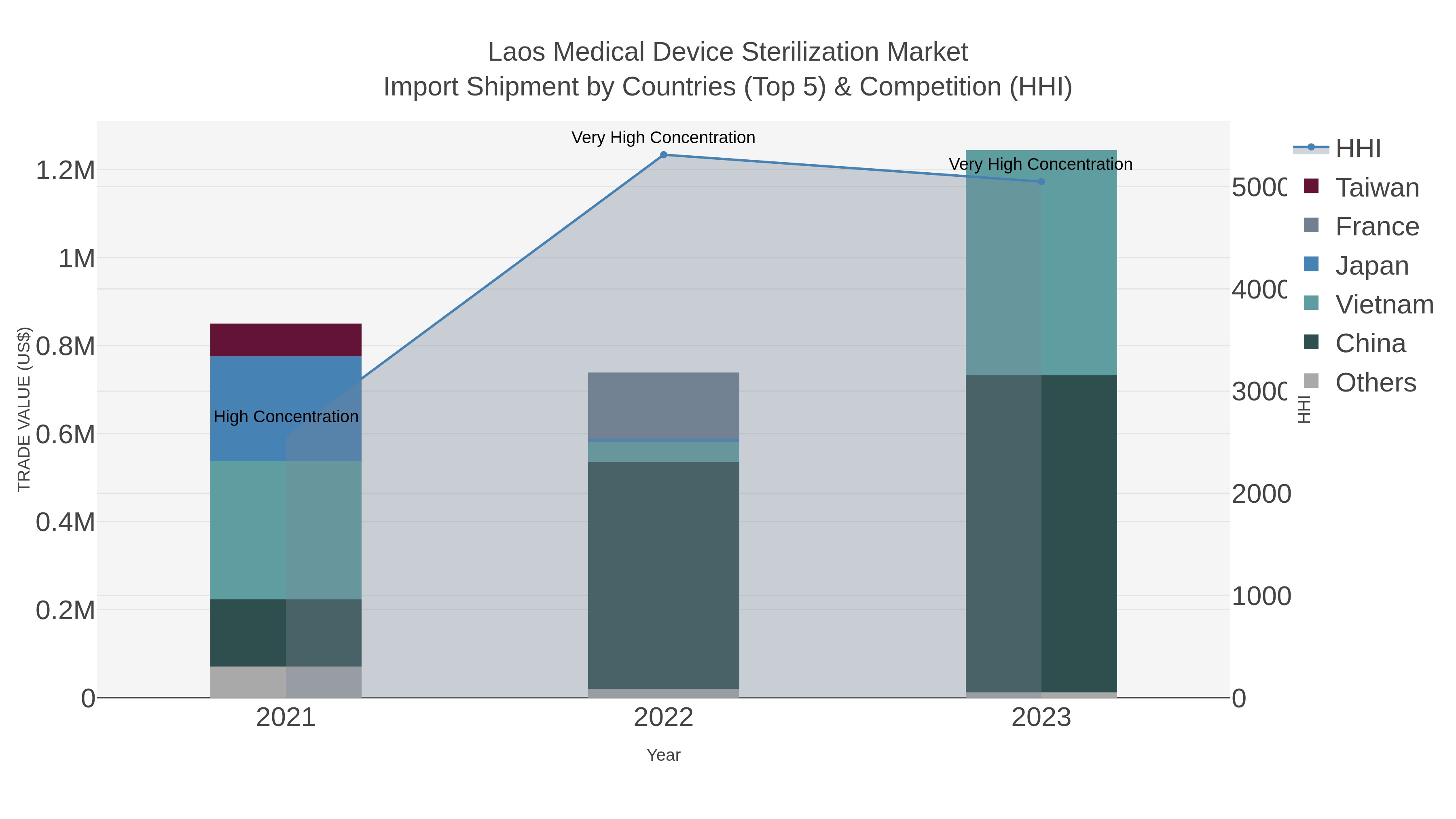Click the 'Laos Medical Device Sterilization Market' title
Screen dimensions: 1456x819
[x=728, y=52]
